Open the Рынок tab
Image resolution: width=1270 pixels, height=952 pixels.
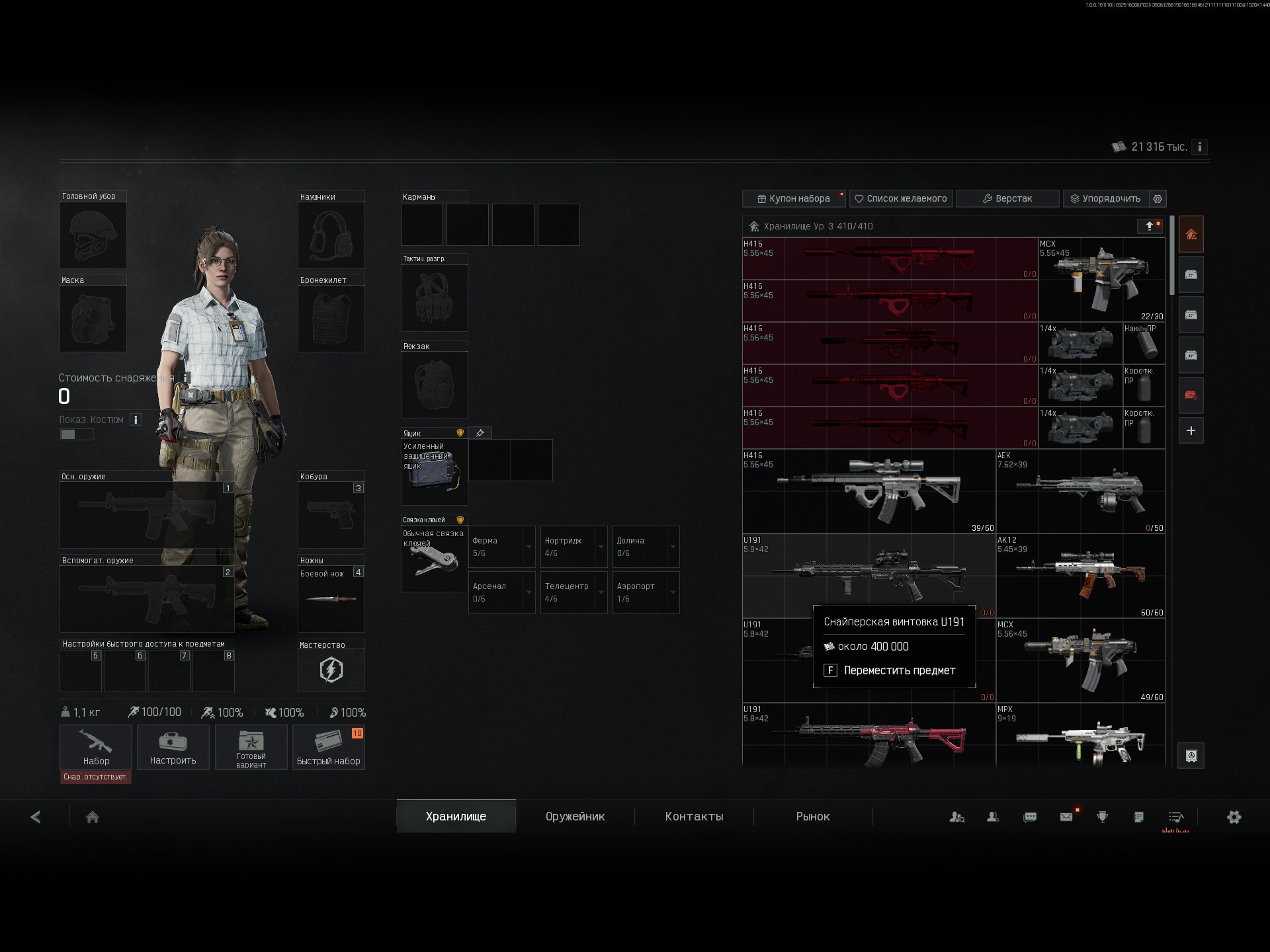click(x=813, y=816)
